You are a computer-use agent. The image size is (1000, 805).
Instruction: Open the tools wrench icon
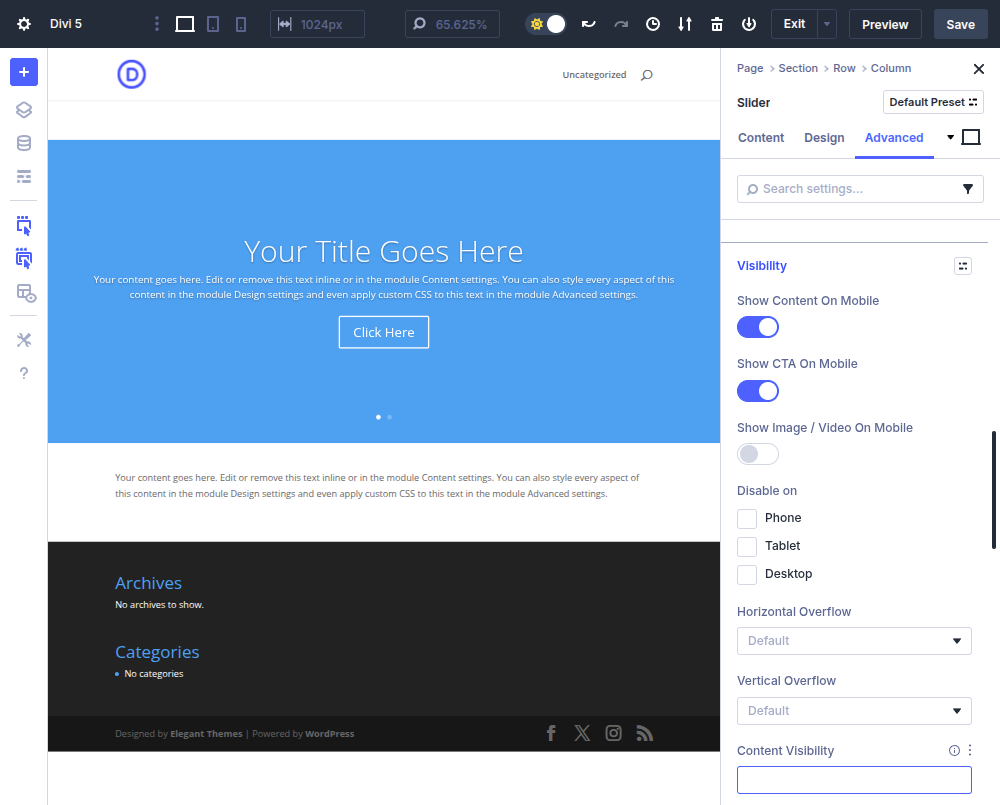coord(24,339)
